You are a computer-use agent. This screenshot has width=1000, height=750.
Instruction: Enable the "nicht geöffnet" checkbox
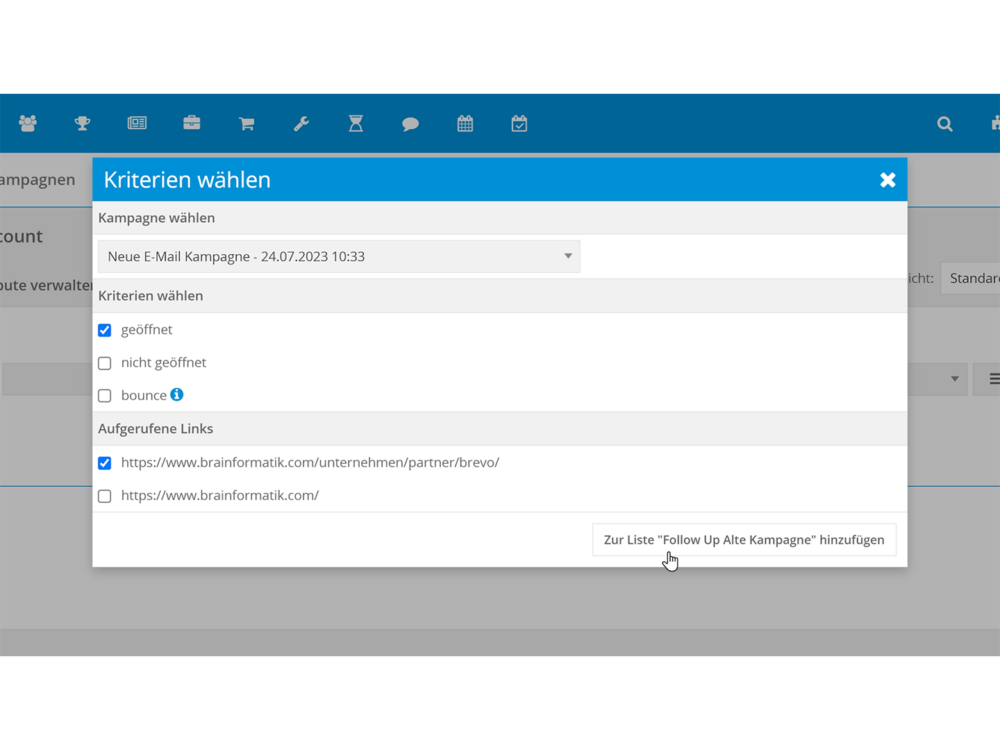coord(105,363)
